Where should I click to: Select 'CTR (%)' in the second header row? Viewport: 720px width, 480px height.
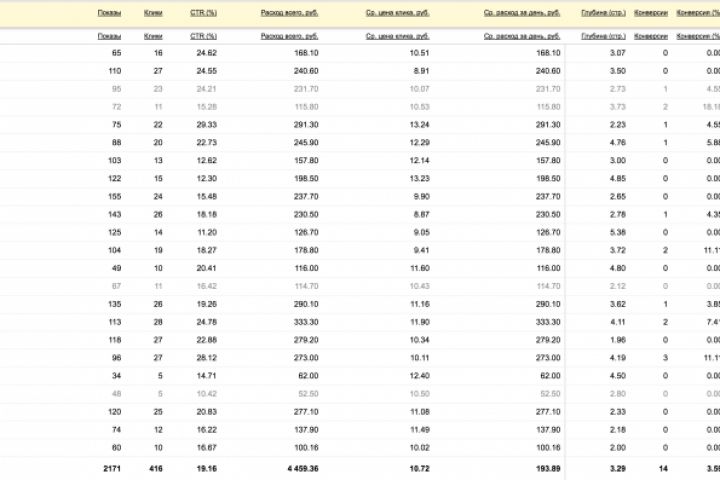[204, 36]
